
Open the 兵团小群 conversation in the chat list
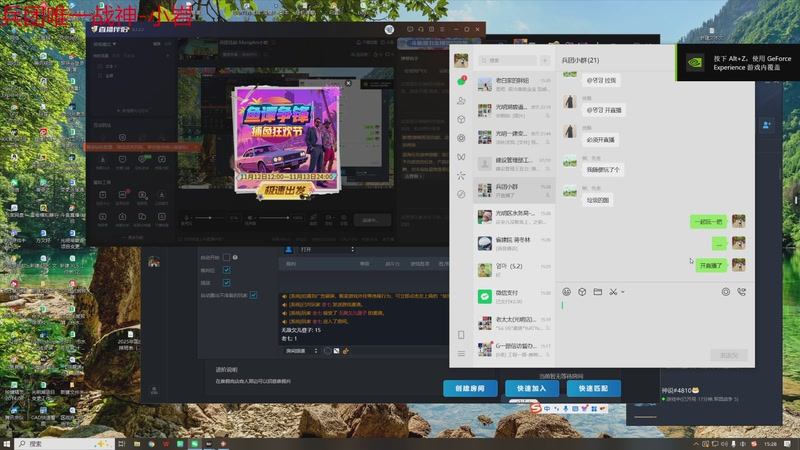(x=514, y=190)
